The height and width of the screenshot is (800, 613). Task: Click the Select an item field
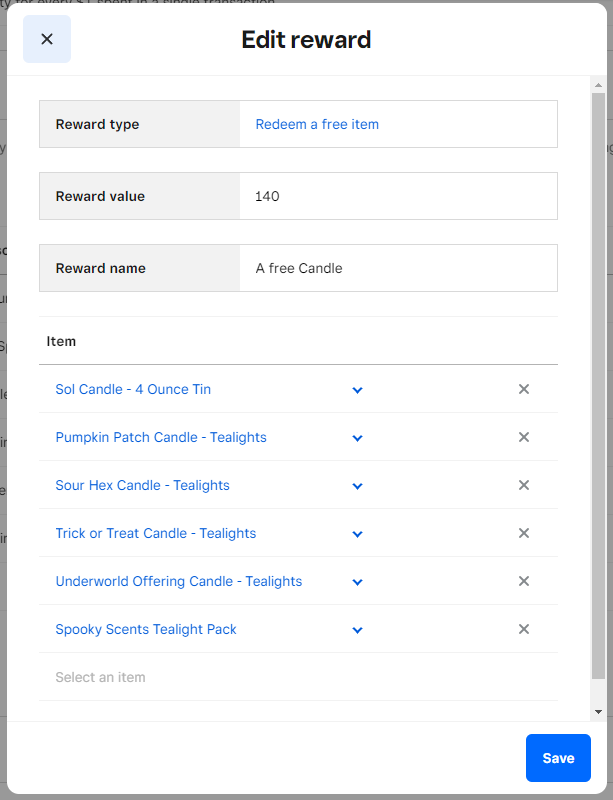tap(200, 677)
